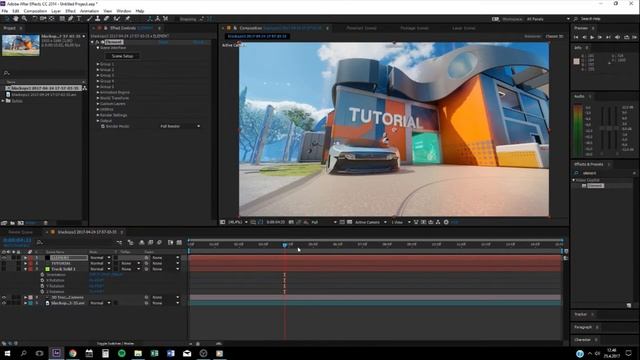
Task: Click the Draft 3D timeline icon
Action: click(x=131, y=242)
